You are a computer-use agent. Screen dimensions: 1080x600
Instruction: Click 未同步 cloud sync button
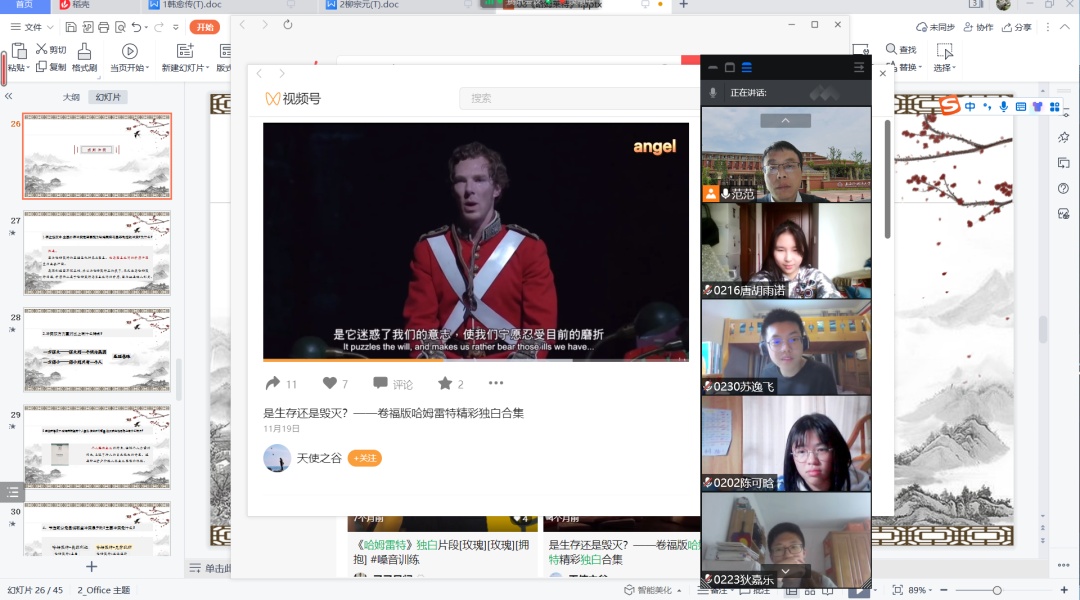[935, 27]
